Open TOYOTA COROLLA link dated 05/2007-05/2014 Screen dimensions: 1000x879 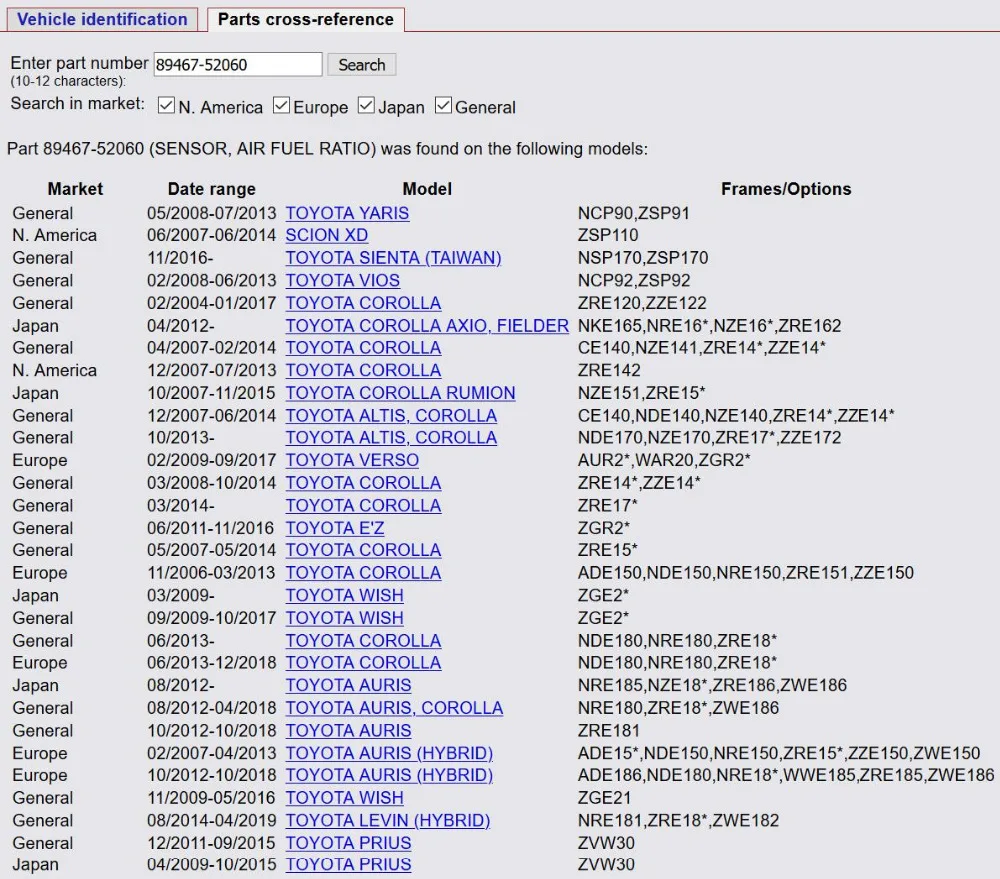click(363, 550)
